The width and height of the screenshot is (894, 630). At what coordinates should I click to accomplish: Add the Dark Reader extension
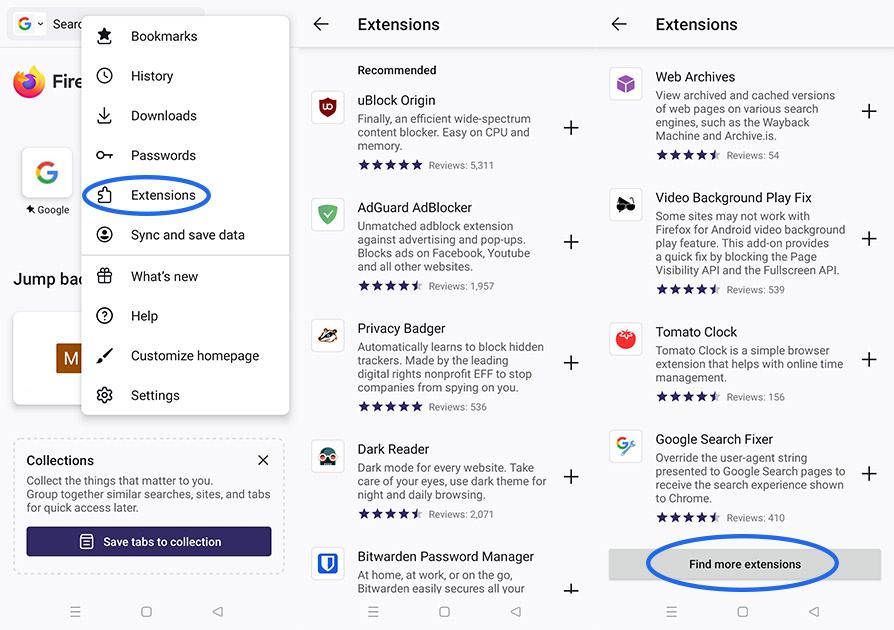pos(571,477)
